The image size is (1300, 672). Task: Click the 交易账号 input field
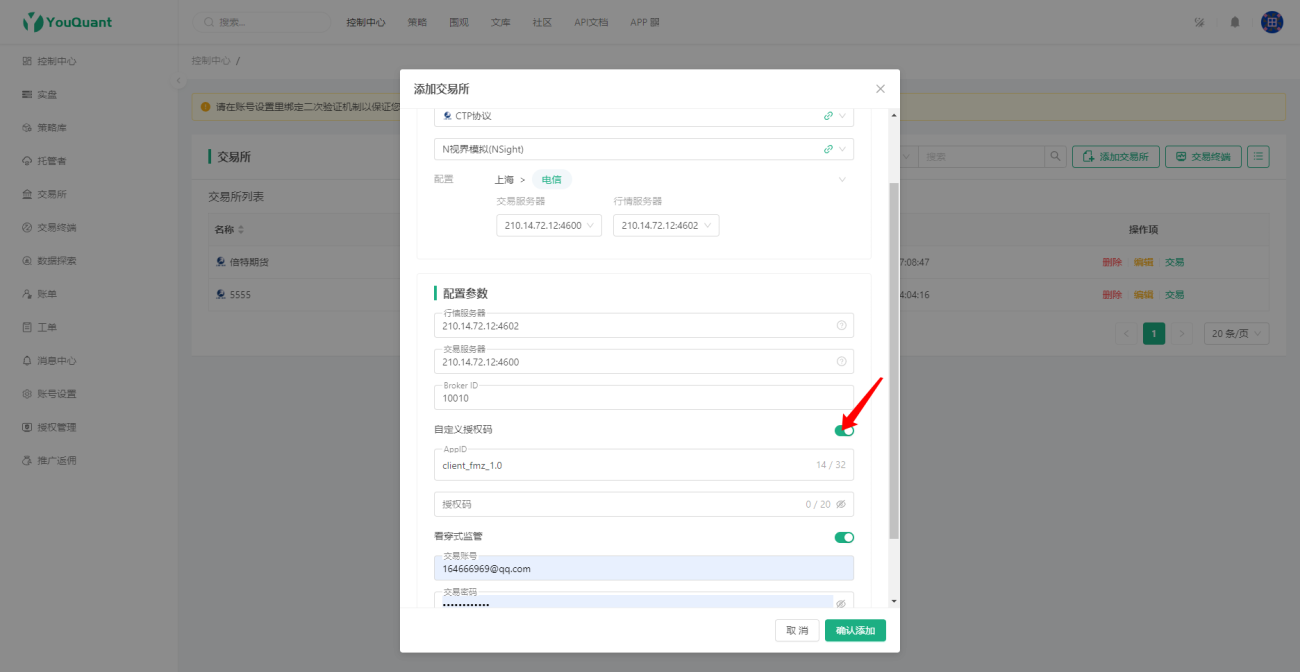[x=644, y=568]
